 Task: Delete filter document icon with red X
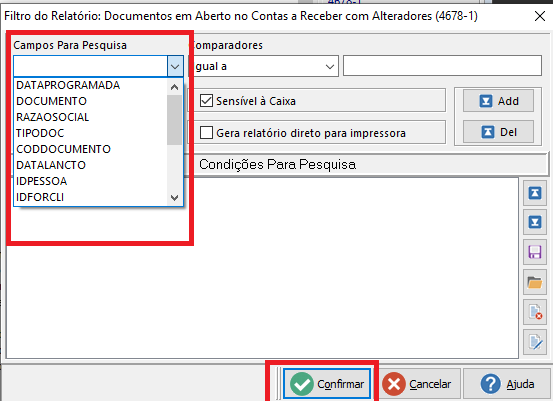pyautogui.click(x=535, y=312)
